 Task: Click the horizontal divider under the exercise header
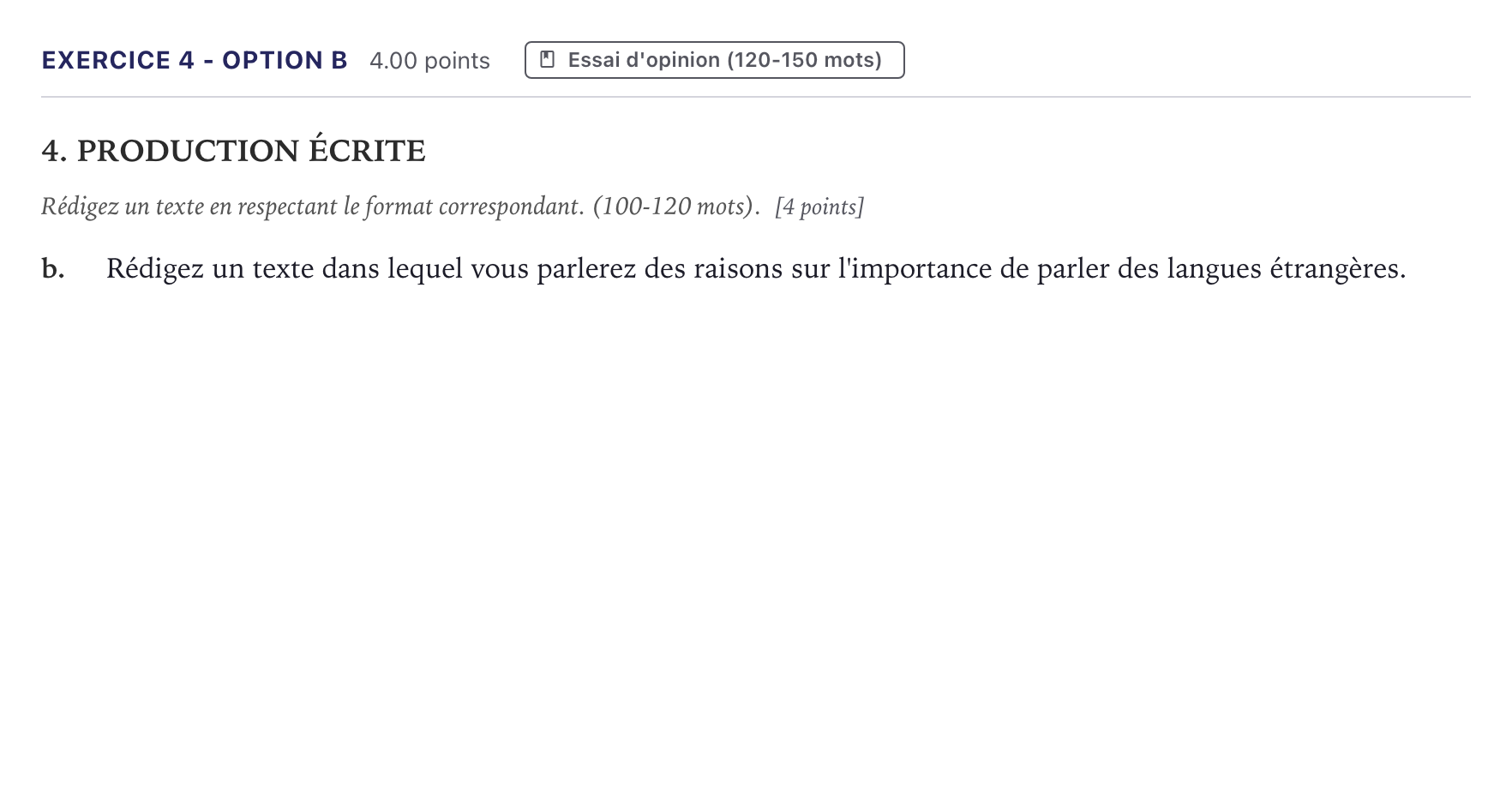pos(755,97)
